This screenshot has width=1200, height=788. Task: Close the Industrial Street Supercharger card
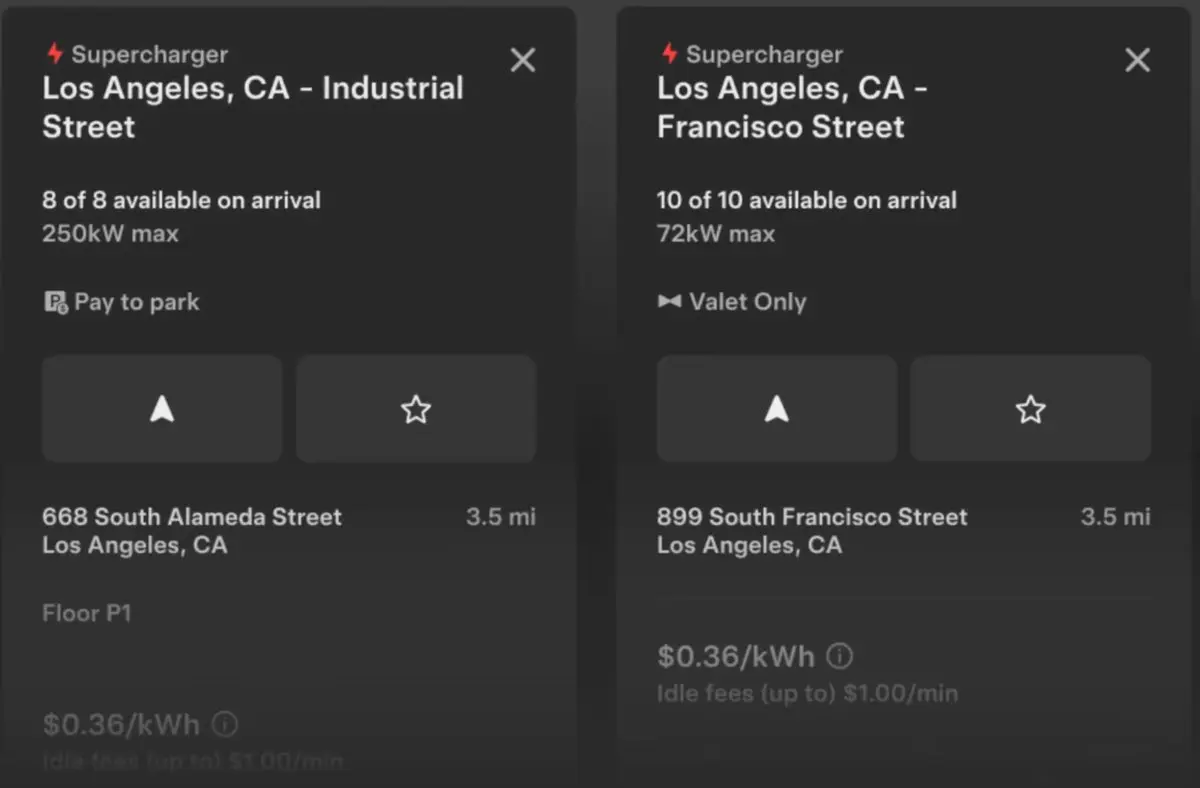point(523,60)
